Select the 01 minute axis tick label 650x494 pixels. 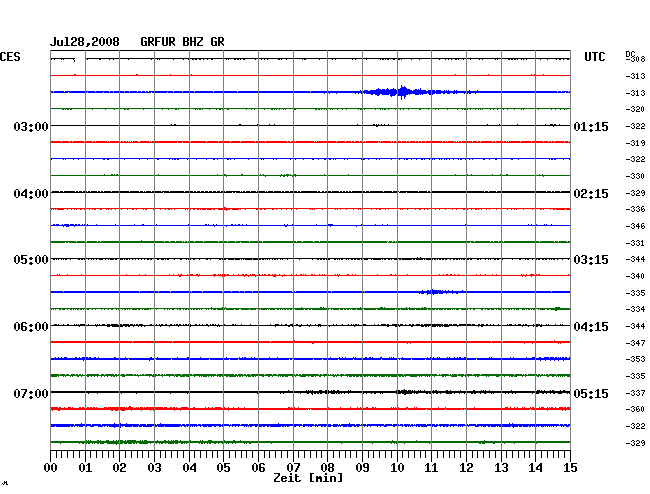click(x=85, y=467)
